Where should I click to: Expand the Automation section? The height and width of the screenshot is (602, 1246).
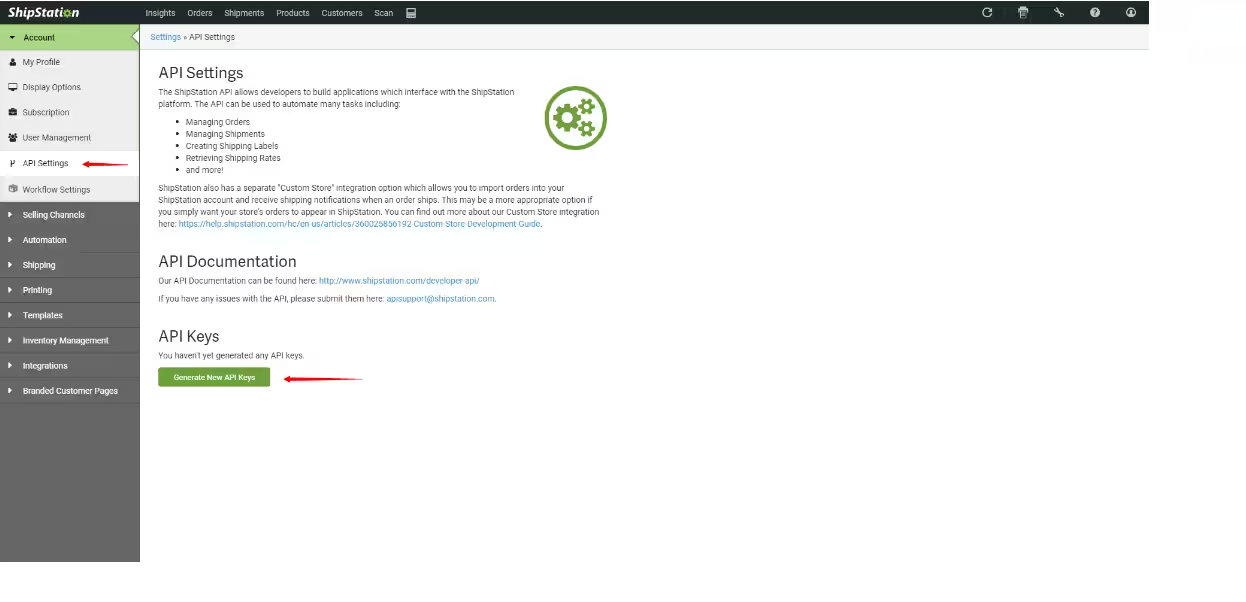coord(69,240)
